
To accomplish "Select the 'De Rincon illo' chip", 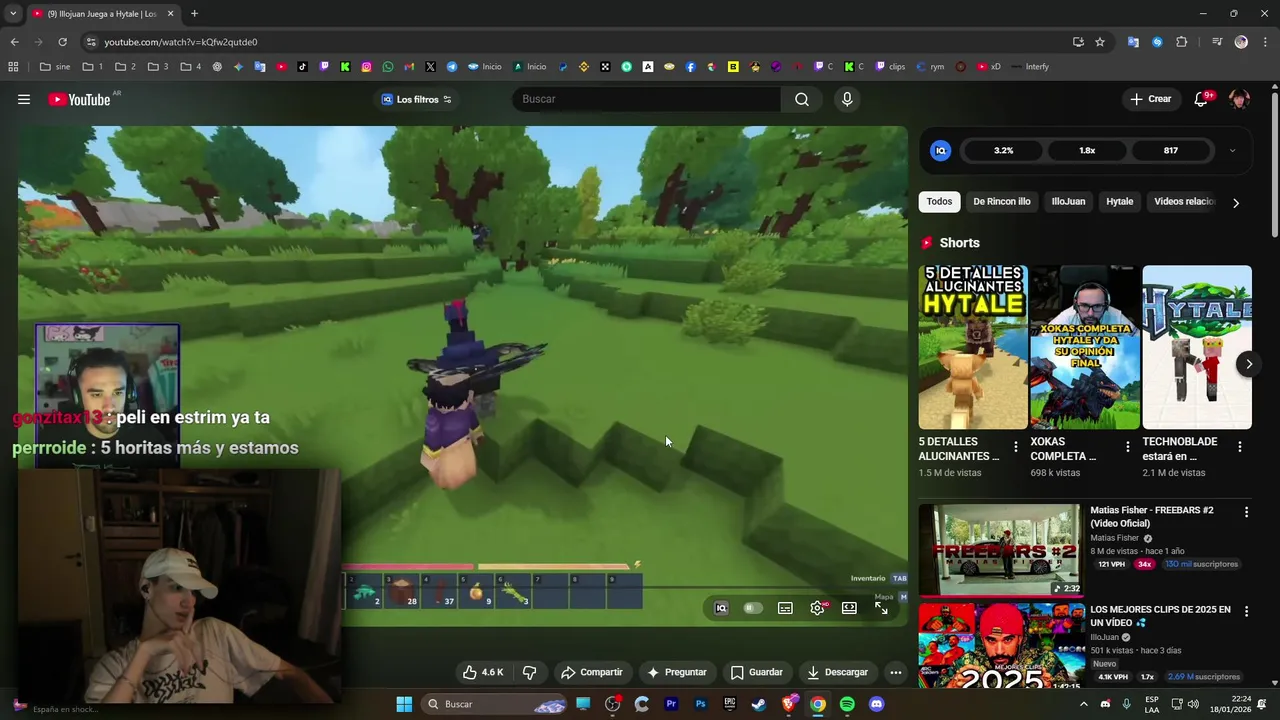I will point(1002,202).
